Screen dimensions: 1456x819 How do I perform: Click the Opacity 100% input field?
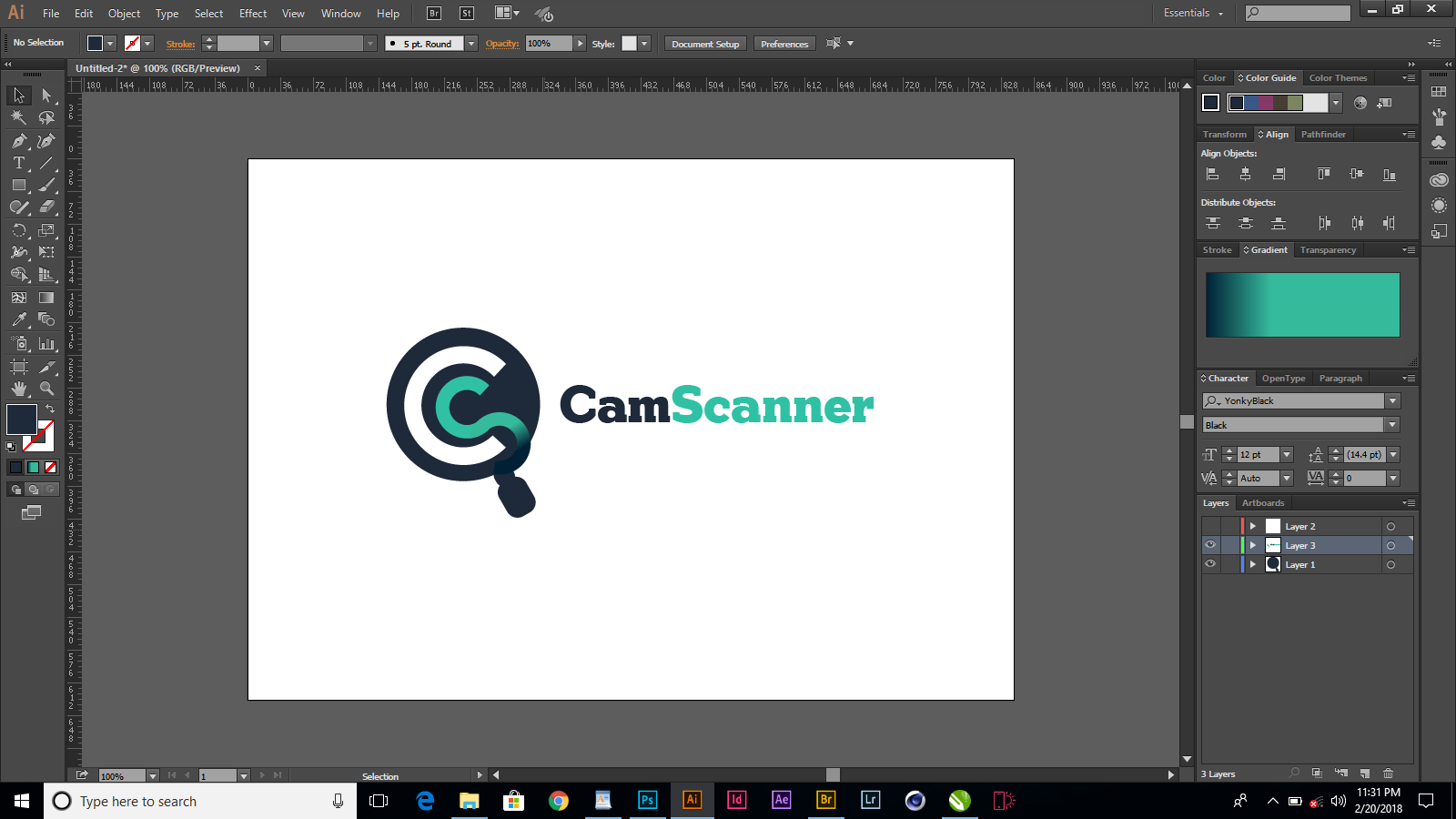tap(549, 44)
